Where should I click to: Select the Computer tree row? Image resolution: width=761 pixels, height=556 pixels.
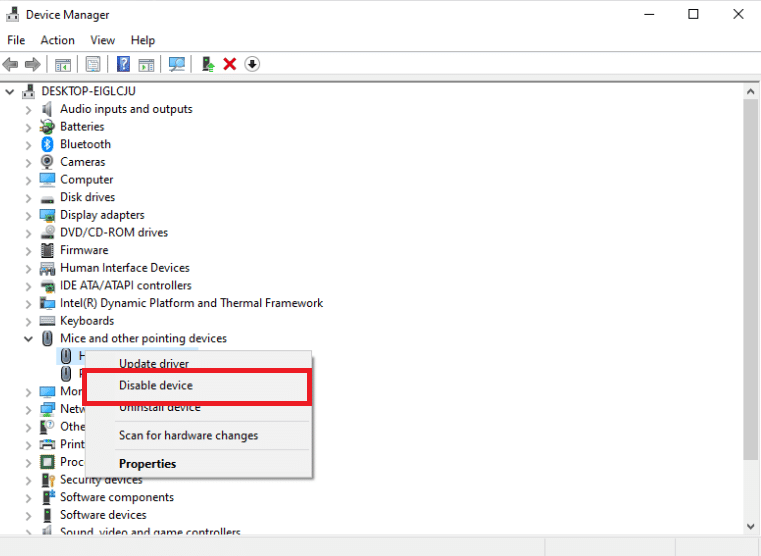[86, 180]
